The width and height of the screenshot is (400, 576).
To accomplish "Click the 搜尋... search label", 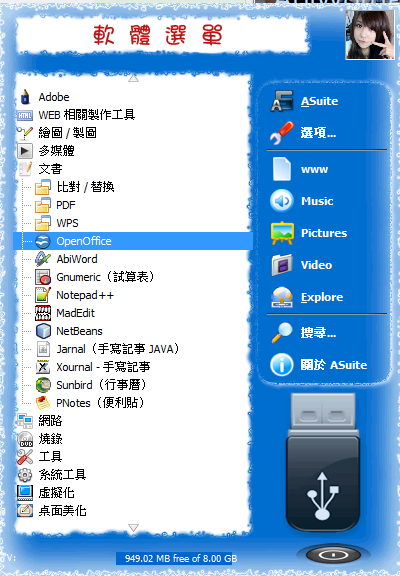I will [x=318, y=333].
